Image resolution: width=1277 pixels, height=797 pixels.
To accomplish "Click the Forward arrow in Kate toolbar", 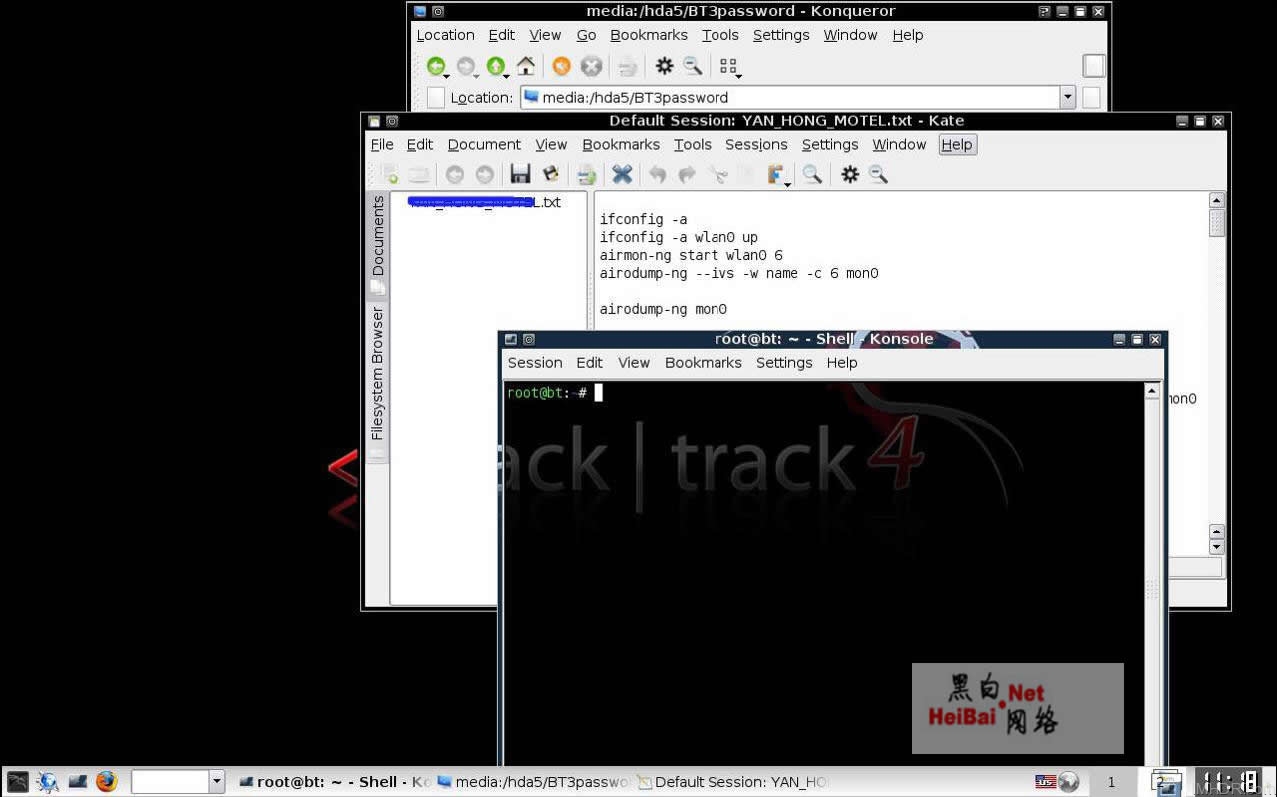I will 485,174.
